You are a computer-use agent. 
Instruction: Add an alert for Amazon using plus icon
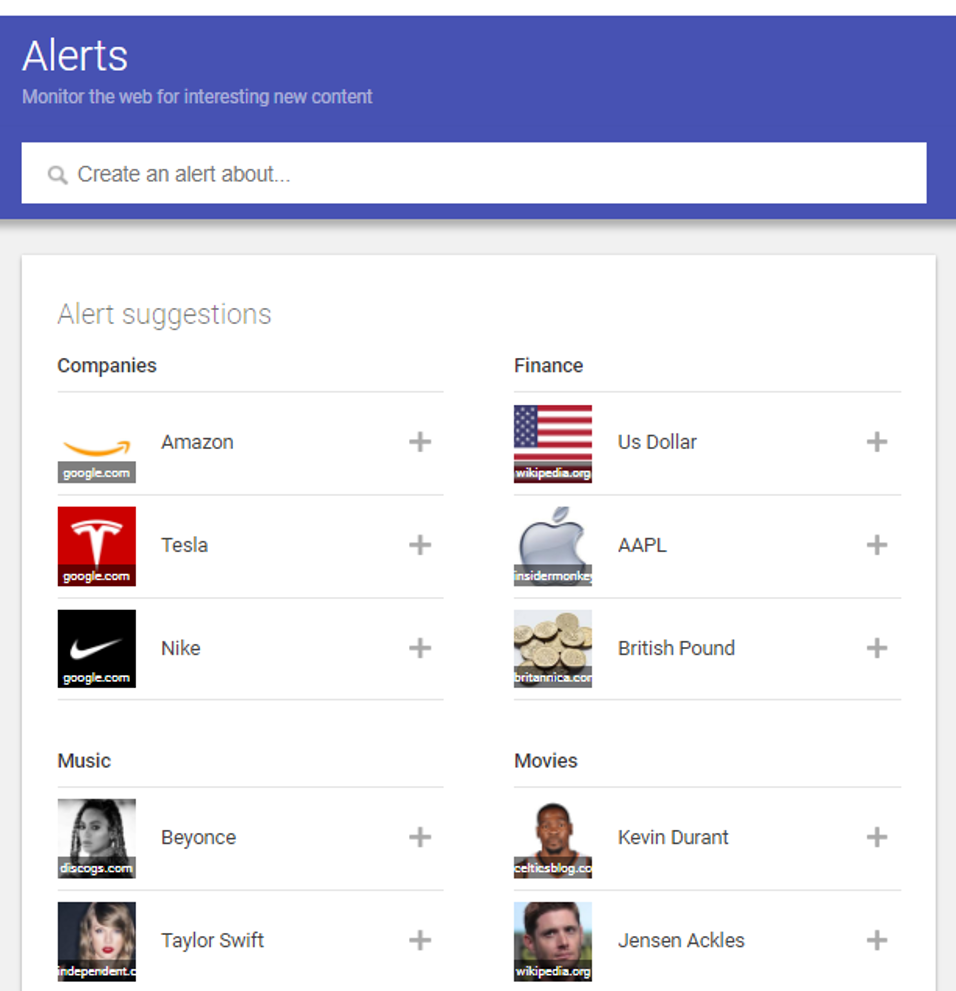419,441
